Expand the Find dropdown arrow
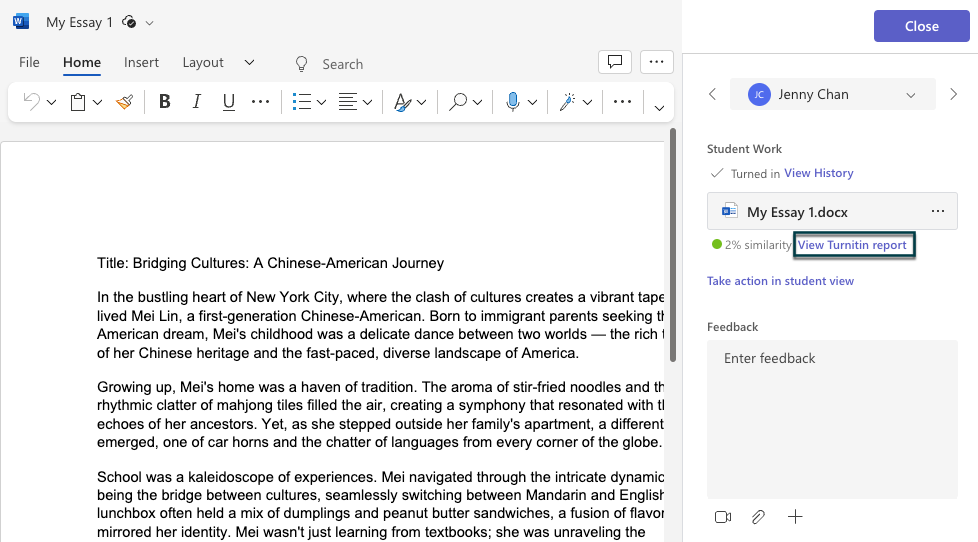The height and width of the screenshot is (542, 978). click(x=477, y=102)
